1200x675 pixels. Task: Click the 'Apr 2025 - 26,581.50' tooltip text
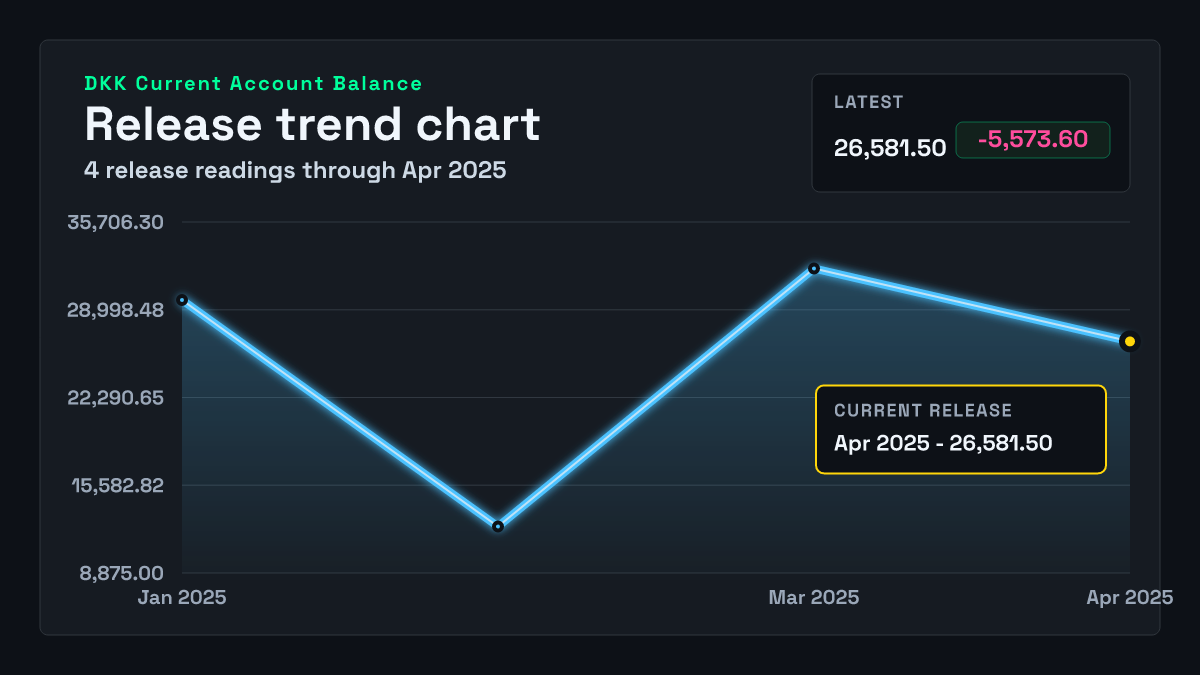(943, 443)
